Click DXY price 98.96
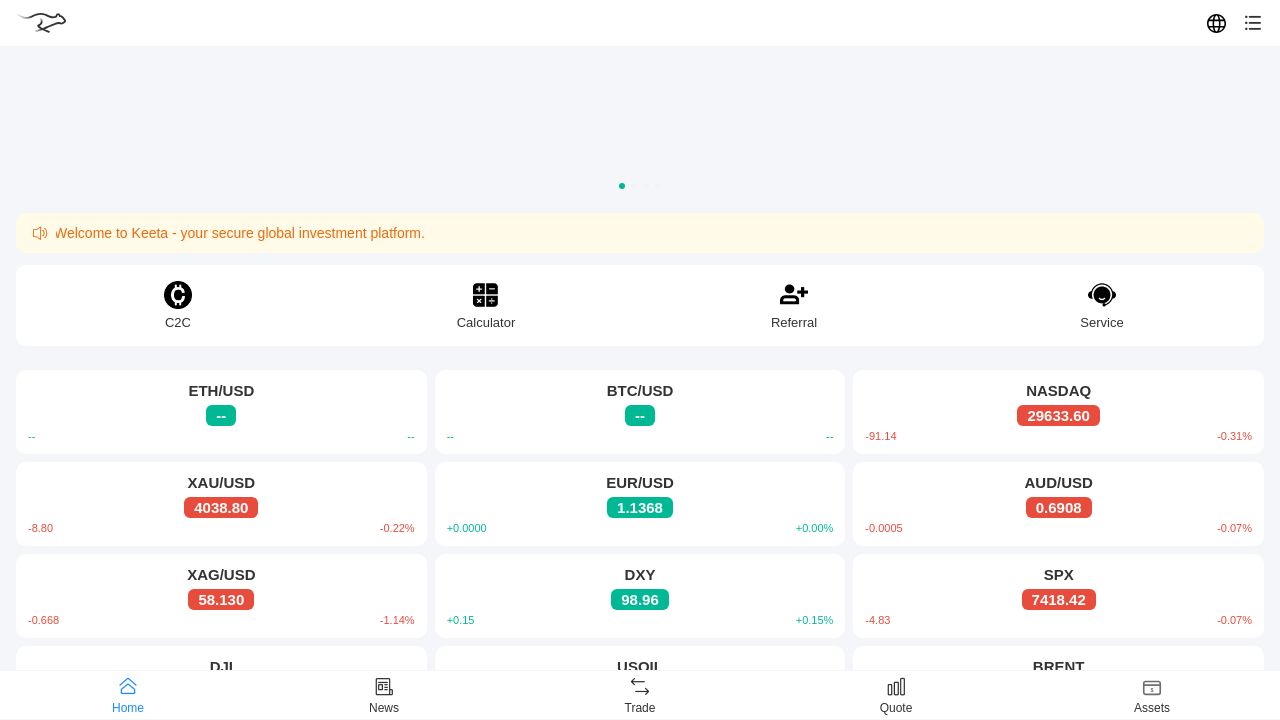 click(640, 600)
